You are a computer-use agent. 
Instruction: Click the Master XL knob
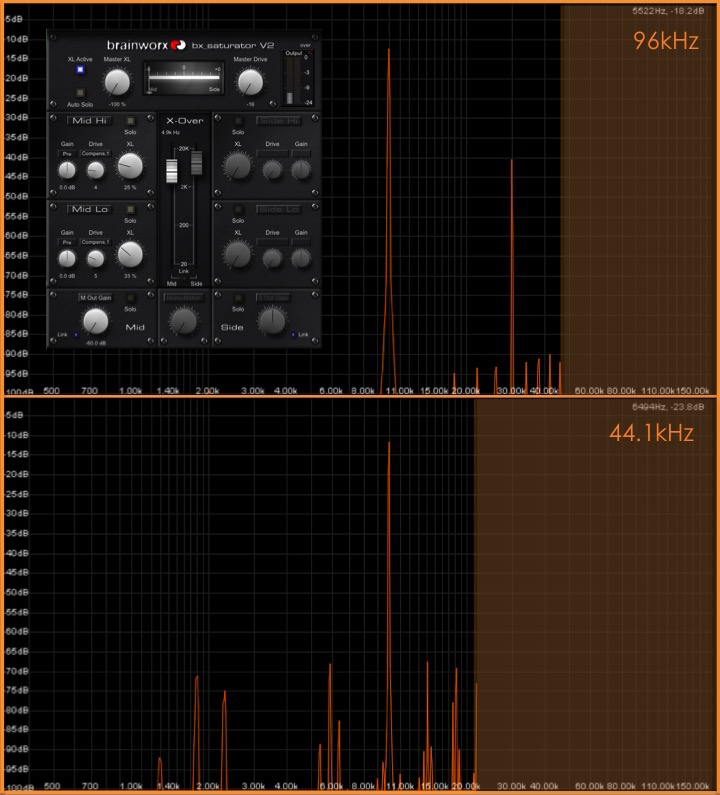[x=117, y=82]
